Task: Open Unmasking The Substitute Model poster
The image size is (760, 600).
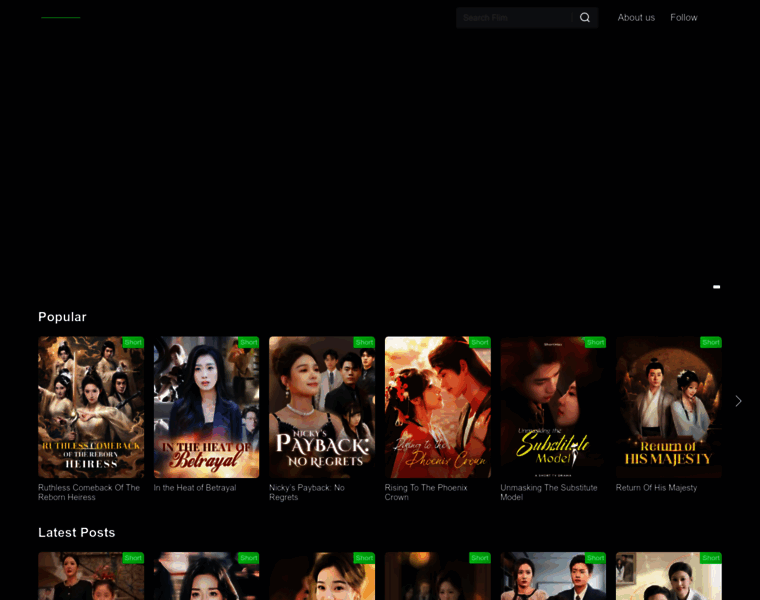Action: pyautogui.click(x=553, y=407)
